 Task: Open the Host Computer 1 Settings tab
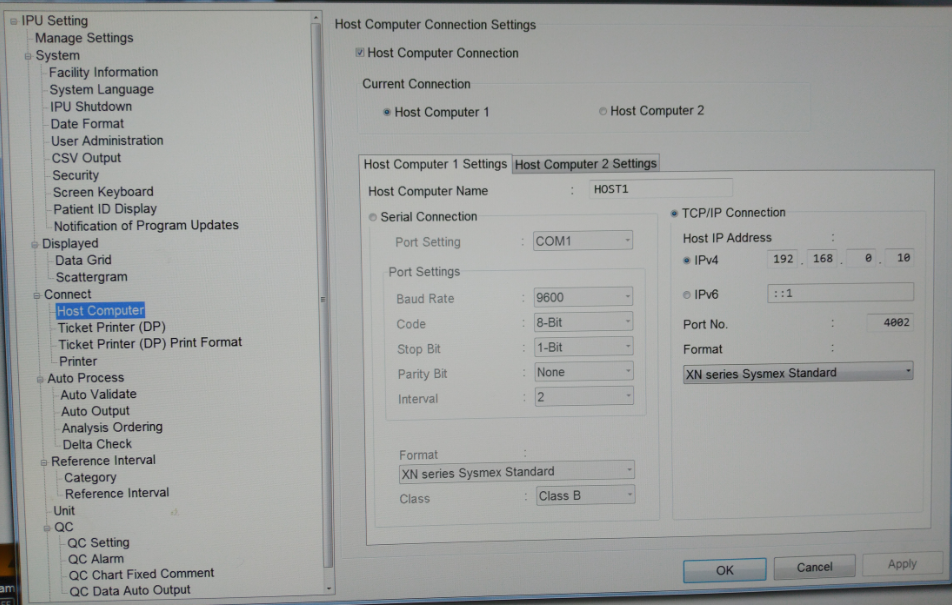435,164
